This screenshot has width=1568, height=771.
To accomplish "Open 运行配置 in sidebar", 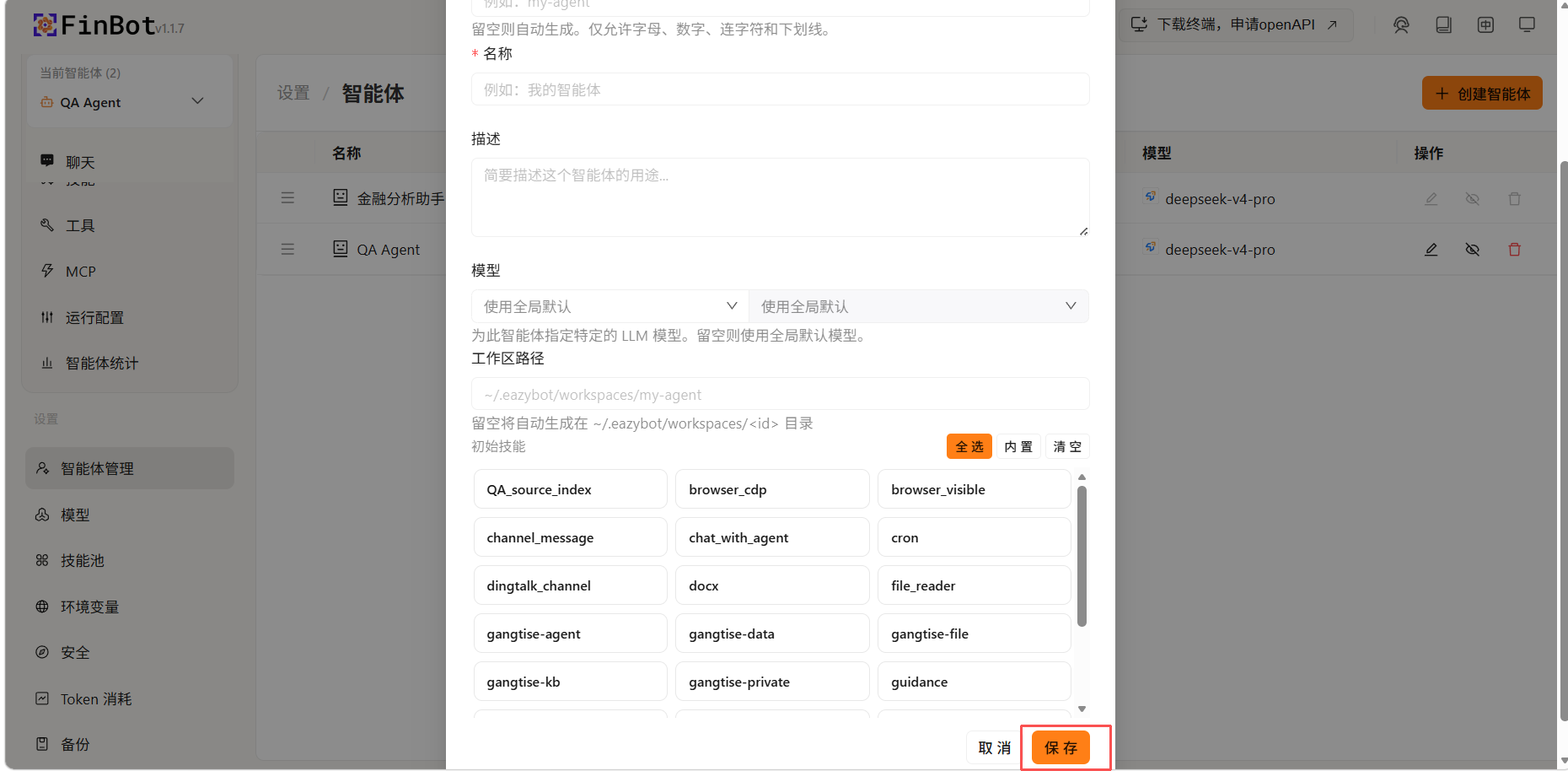I will tap(129, 318).
